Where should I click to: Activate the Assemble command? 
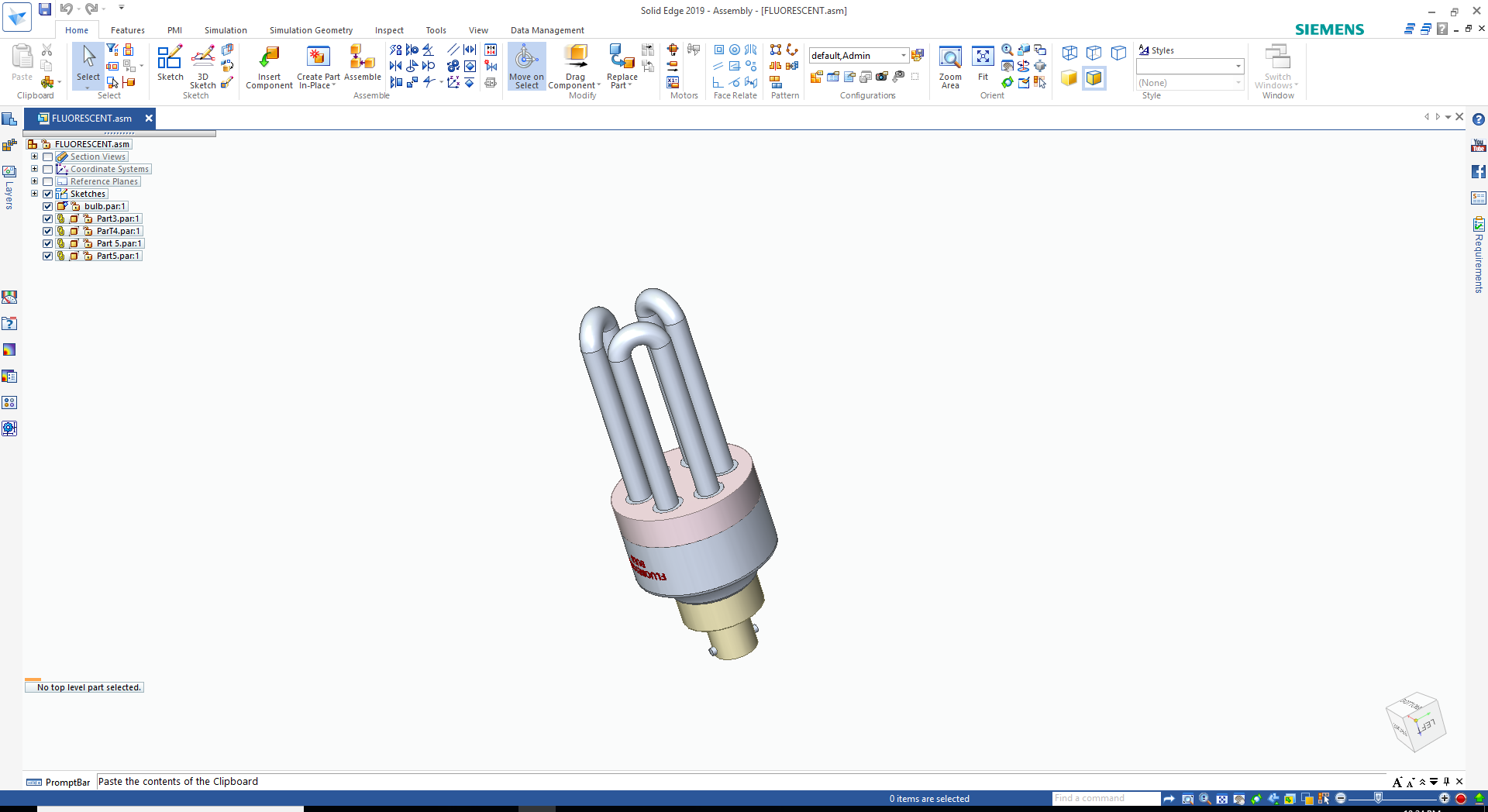[362, 63]
